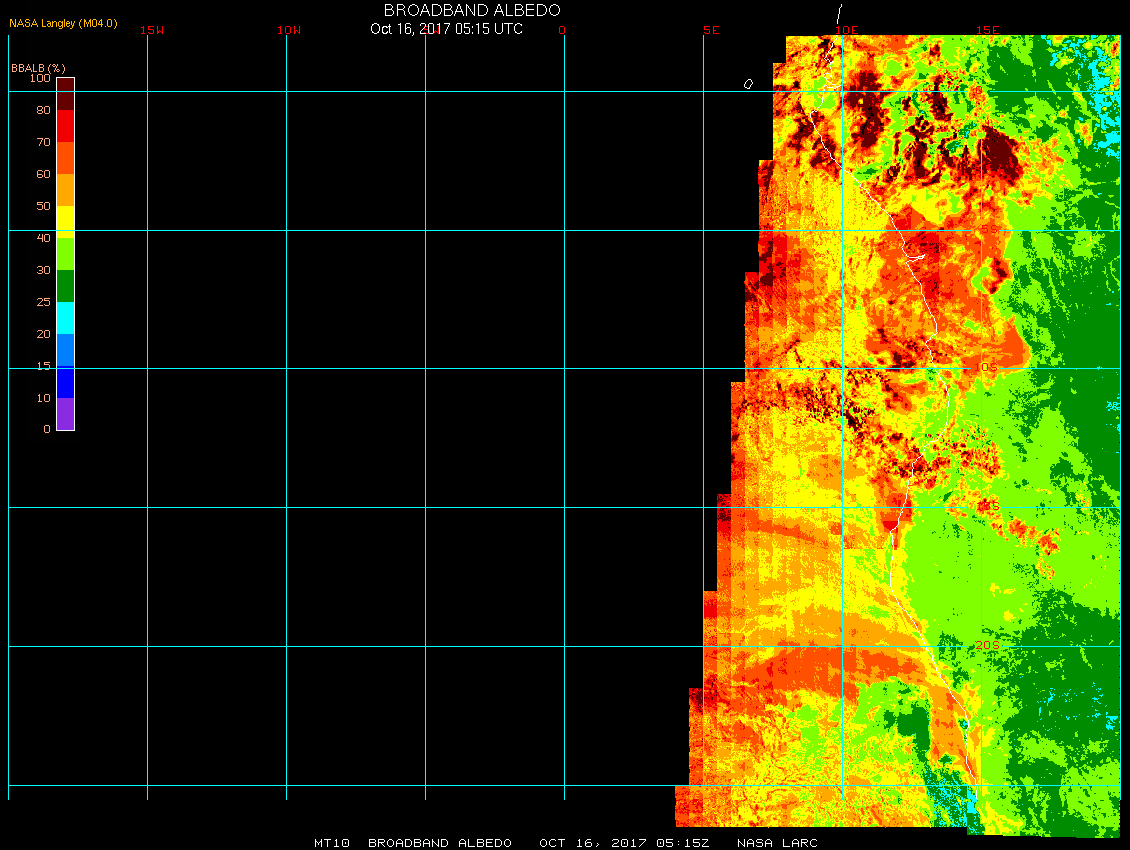The height and width of the screenshot is (850, 1130).
Task: Pick the yellow swatch in the color legend
Action: pos(65,220)
